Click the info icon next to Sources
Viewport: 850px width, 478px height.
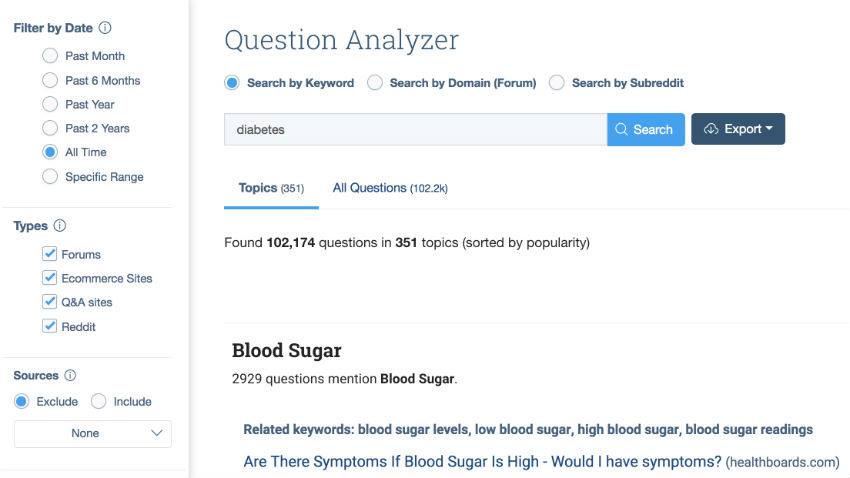click(x=70, y=375)
